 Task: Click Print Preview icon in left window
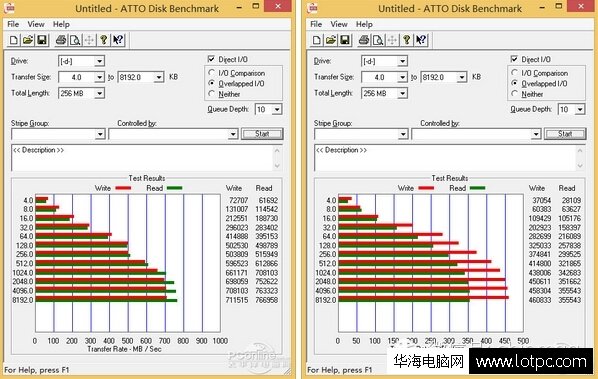pos(75,40)
